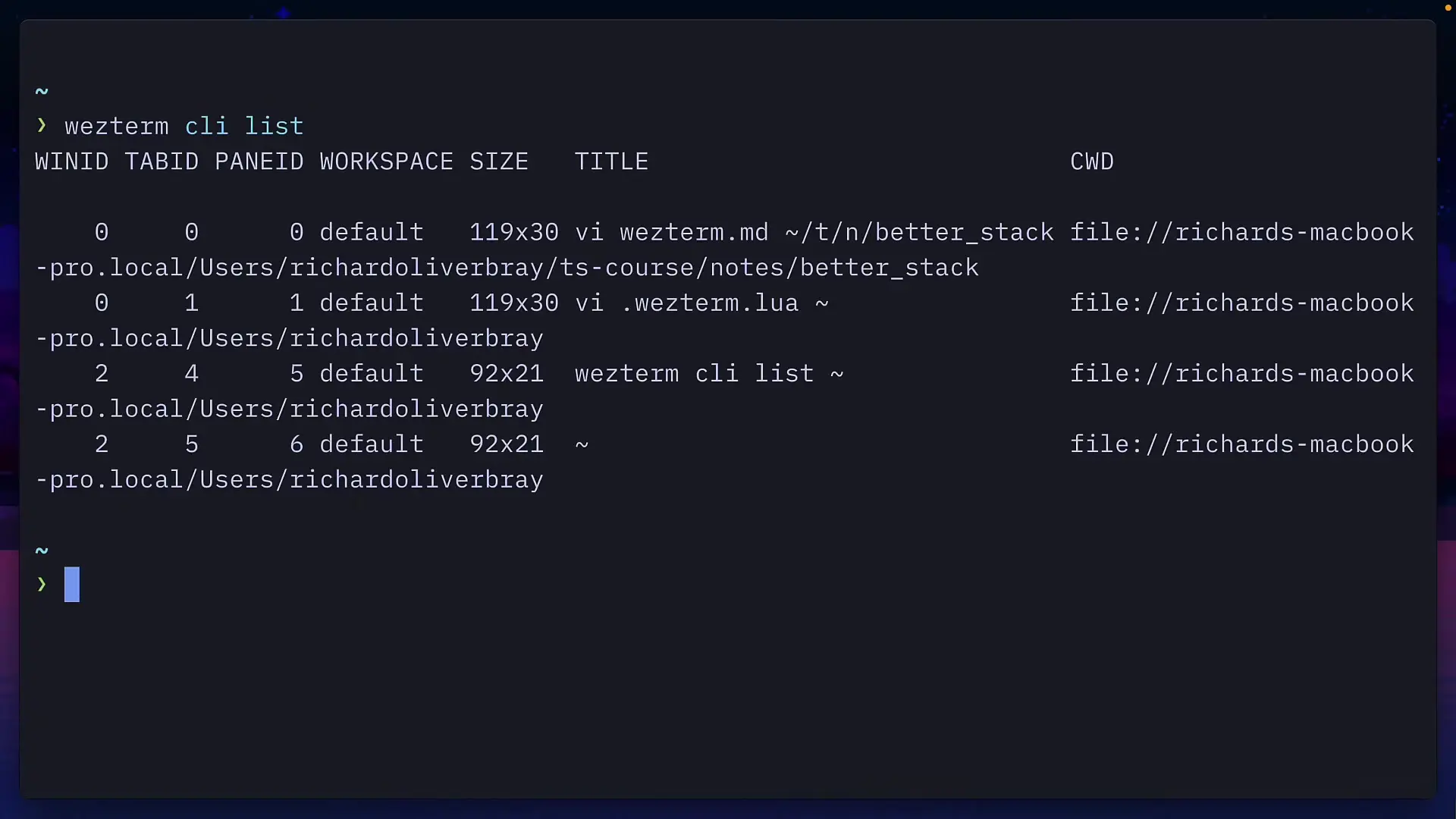Image resolution: width=1456 pixels, height=819 pixels.
Task: Select the "vi .wezterm.lua" title text
Action: [x=686, y=303]
